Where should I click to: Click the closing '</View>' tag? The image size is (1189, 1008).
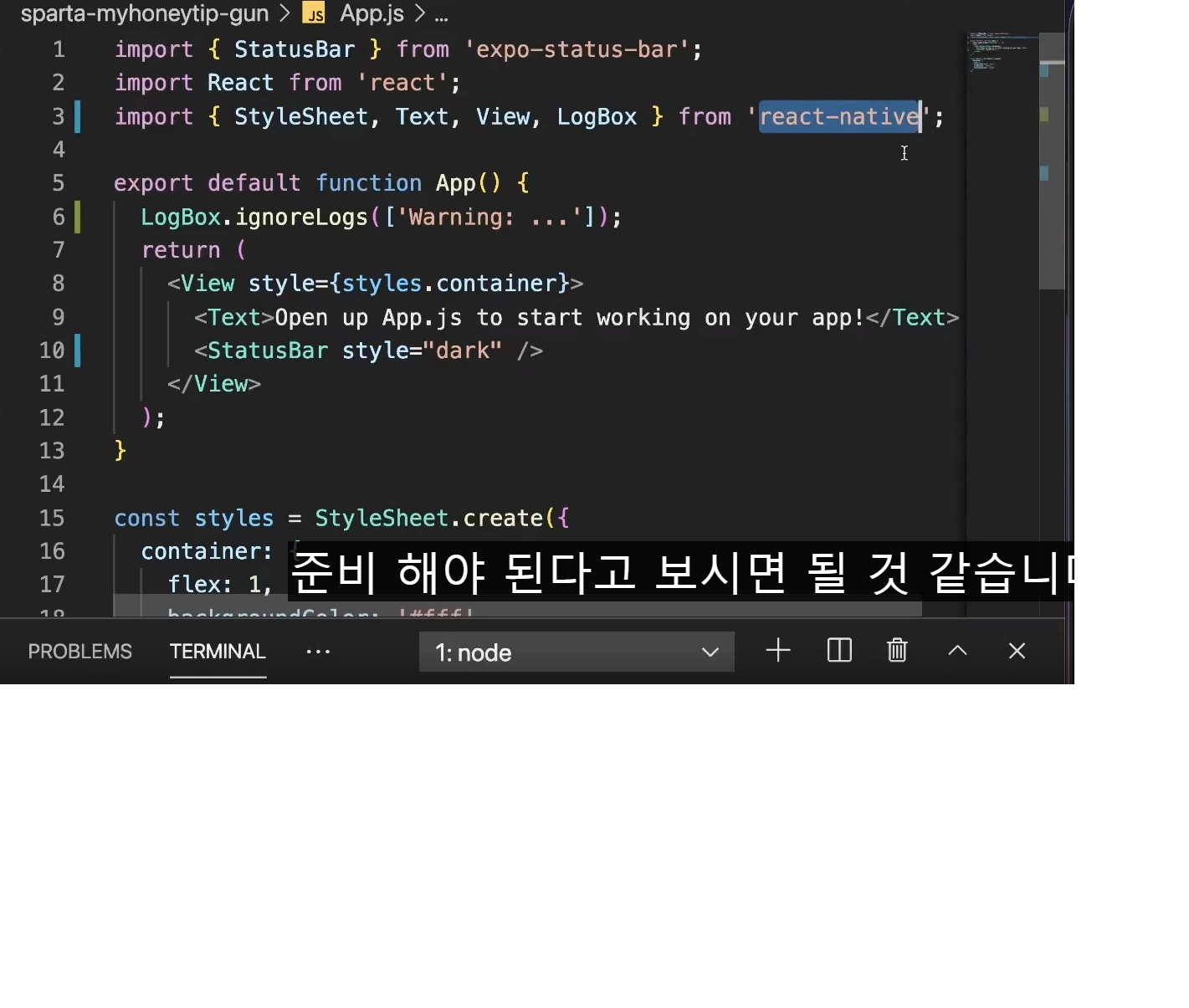[x=214, y=384]
